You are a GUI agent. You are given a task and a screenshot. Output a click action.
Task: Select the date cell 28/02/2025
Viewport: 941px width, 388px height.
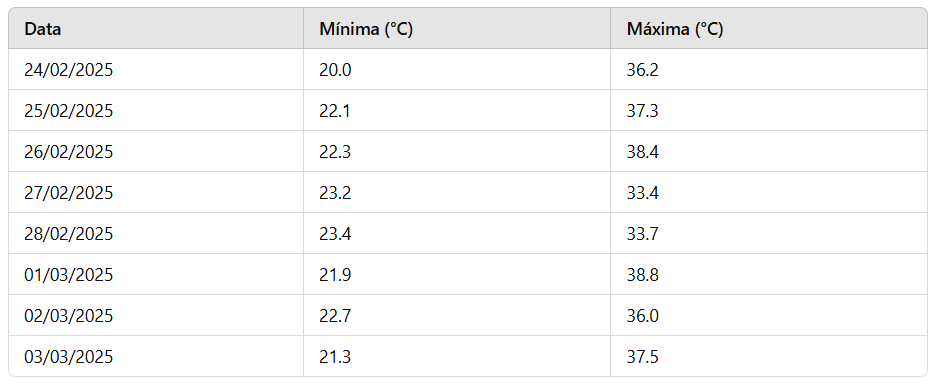click(68, 234)
